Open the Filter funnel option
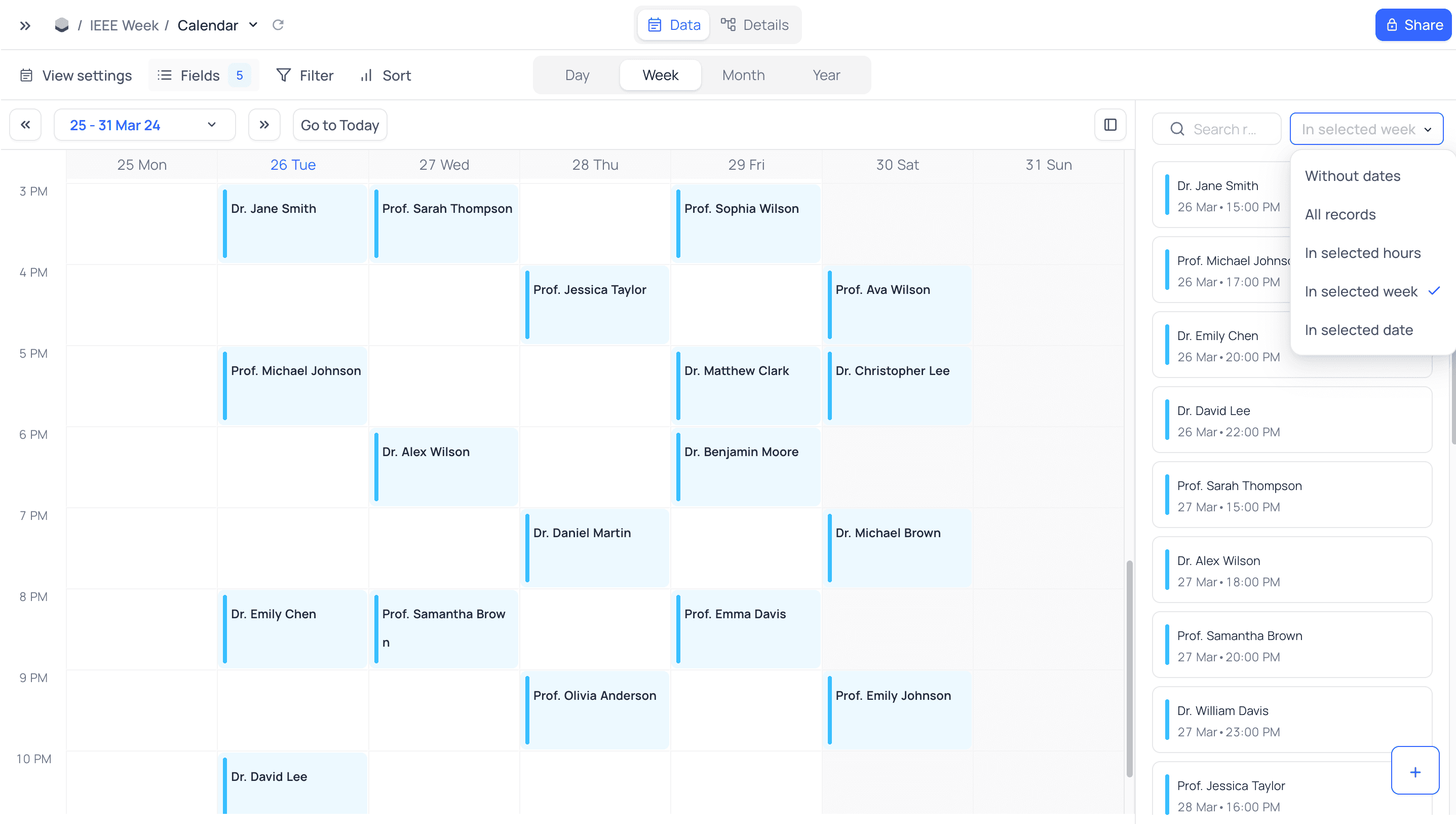1456x824 pixels. [305, 76]
